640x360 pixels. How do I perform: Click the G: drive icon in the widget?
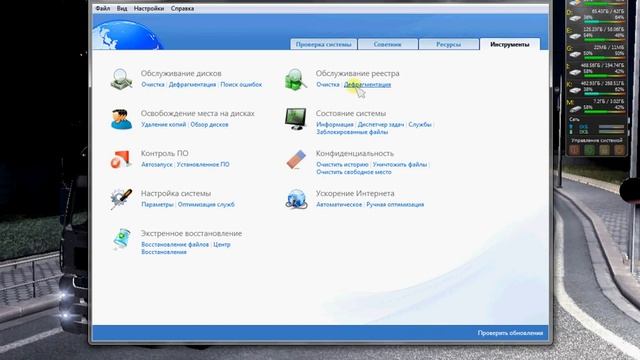pos(575,54)
